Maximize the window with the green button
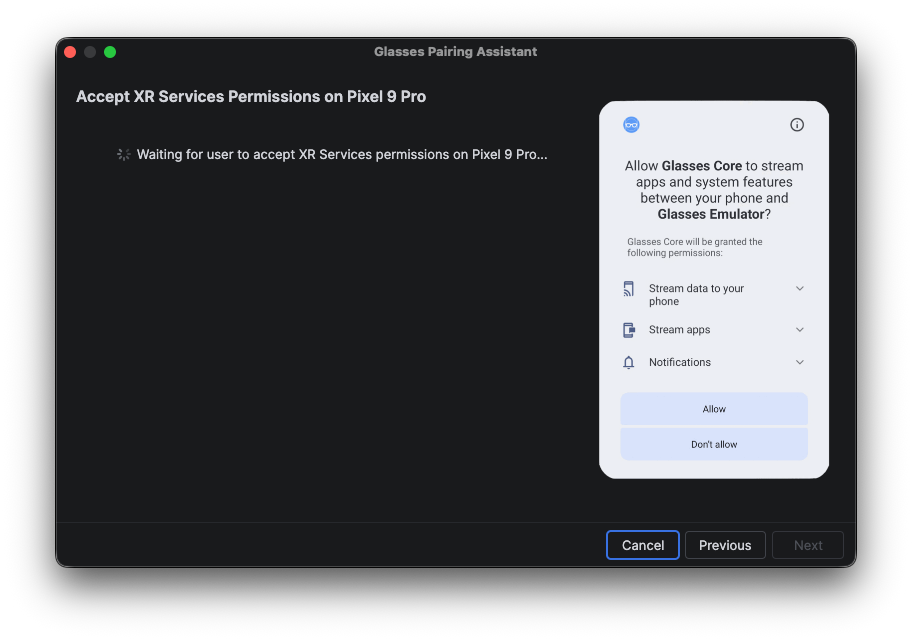 [110, 52]
